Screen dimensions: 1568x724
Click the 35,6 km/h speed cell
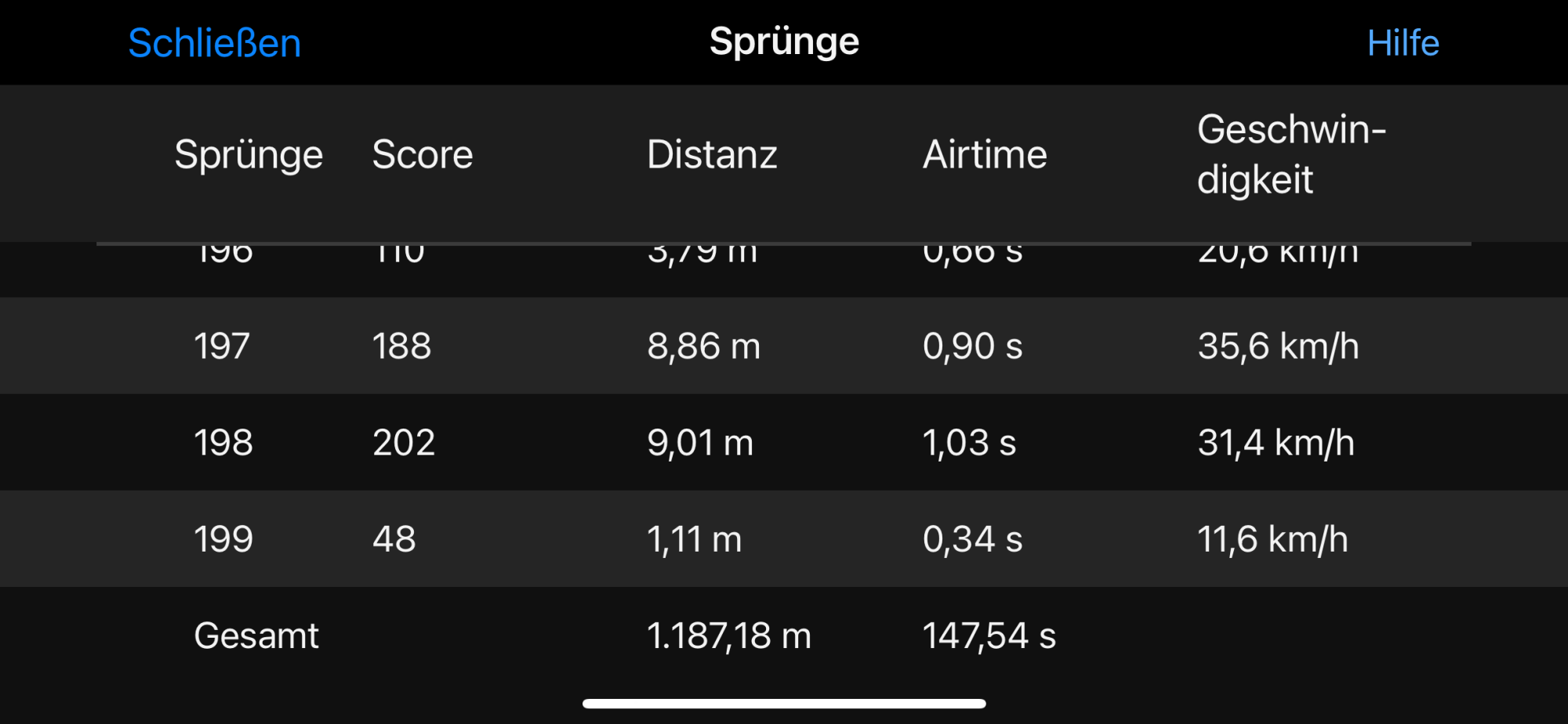point(1278,346)
